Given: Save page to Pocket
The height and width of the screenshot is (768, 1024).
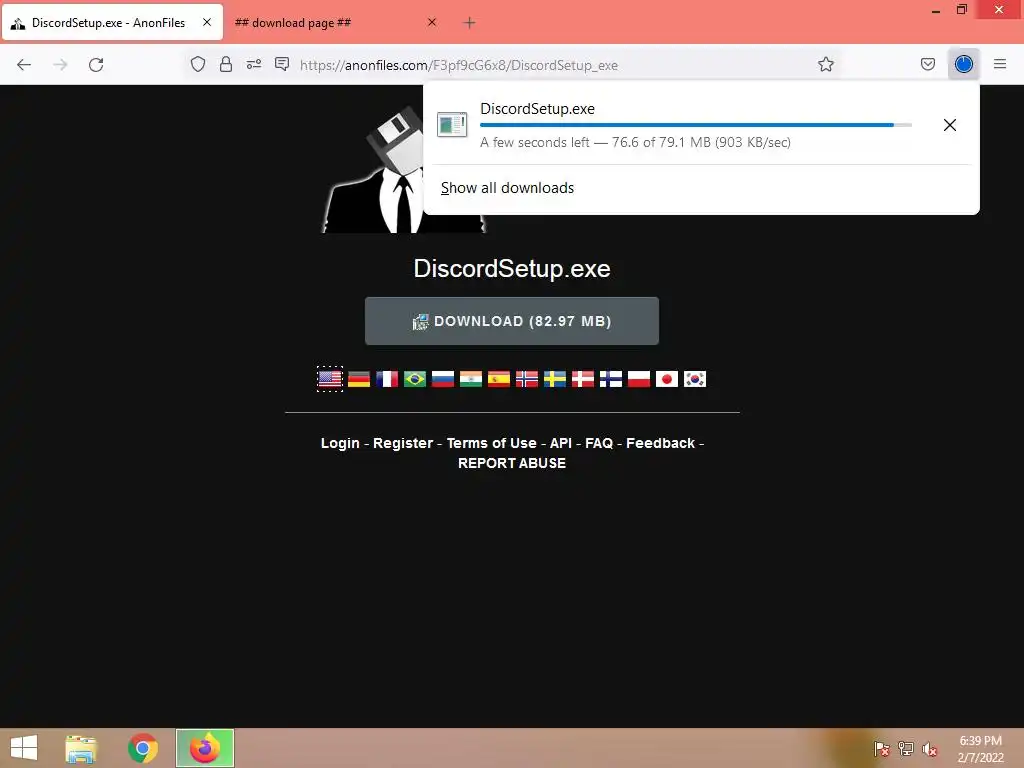Looking at the screenshot, I should (x=927, y=64).
